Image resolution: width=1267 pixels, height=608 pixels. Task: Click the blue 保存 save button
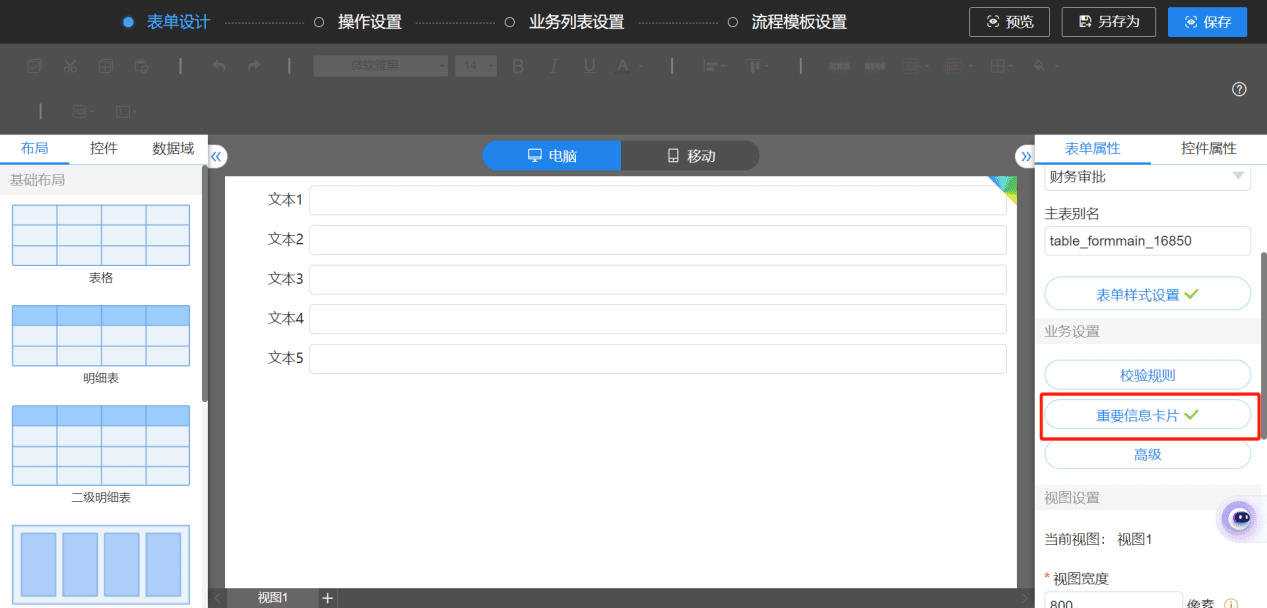1207,22
